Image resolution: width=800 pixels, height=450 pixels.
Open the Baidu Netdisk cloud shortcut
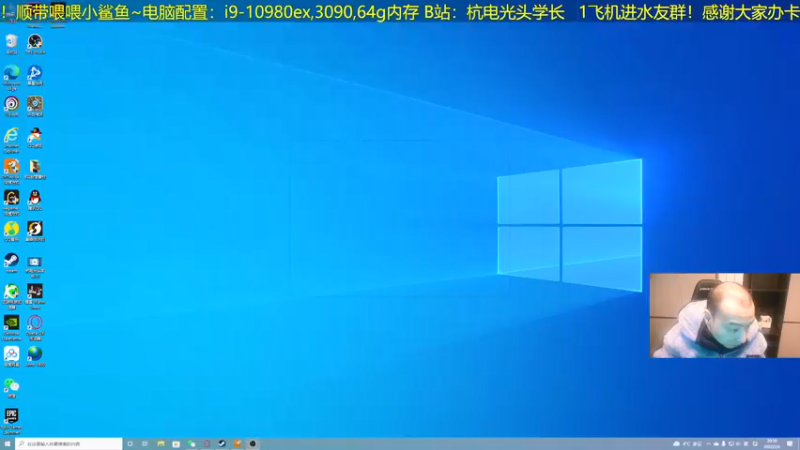click(11, 356)
